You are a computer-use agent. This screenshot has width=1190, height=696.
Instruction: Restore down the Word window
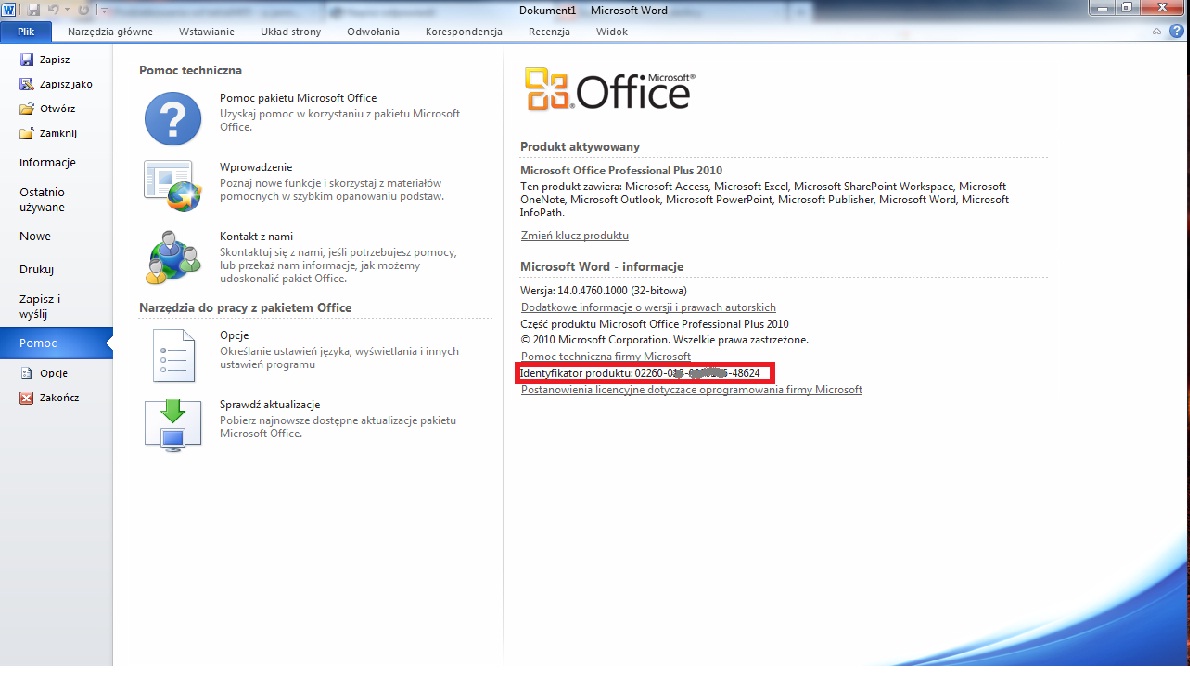pyautogui.click(x=1127, y=8)
